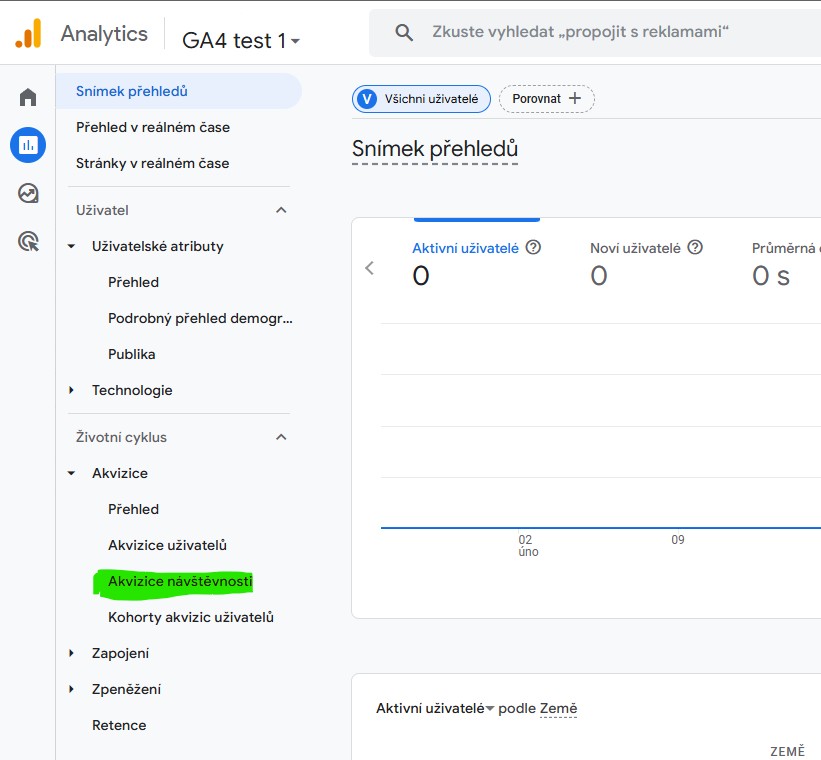821x760 pixels.
Task: Click the help icon beside Aktivní uživatelé
Action: click(x=533, y=247)
